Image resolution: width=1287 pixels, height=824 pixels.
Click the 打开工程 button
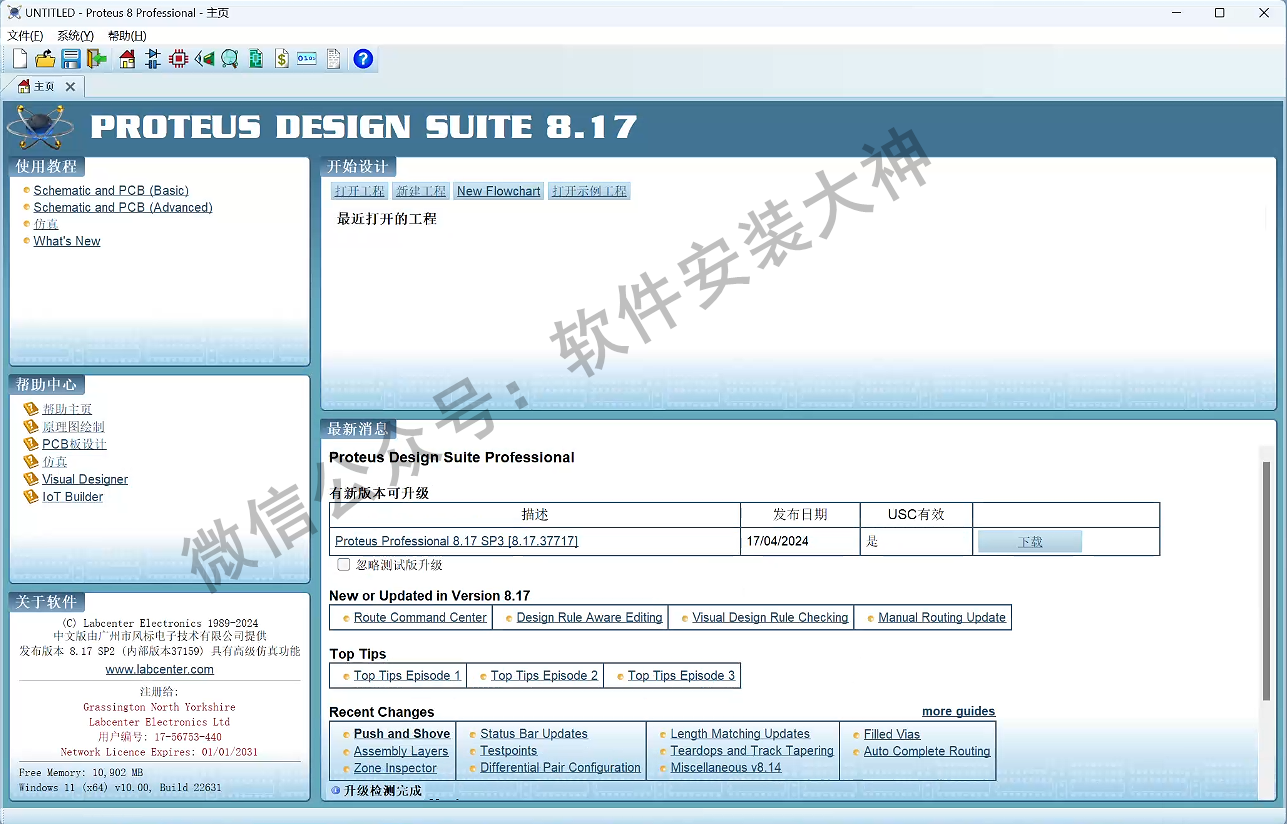click(x=360, y=191)
